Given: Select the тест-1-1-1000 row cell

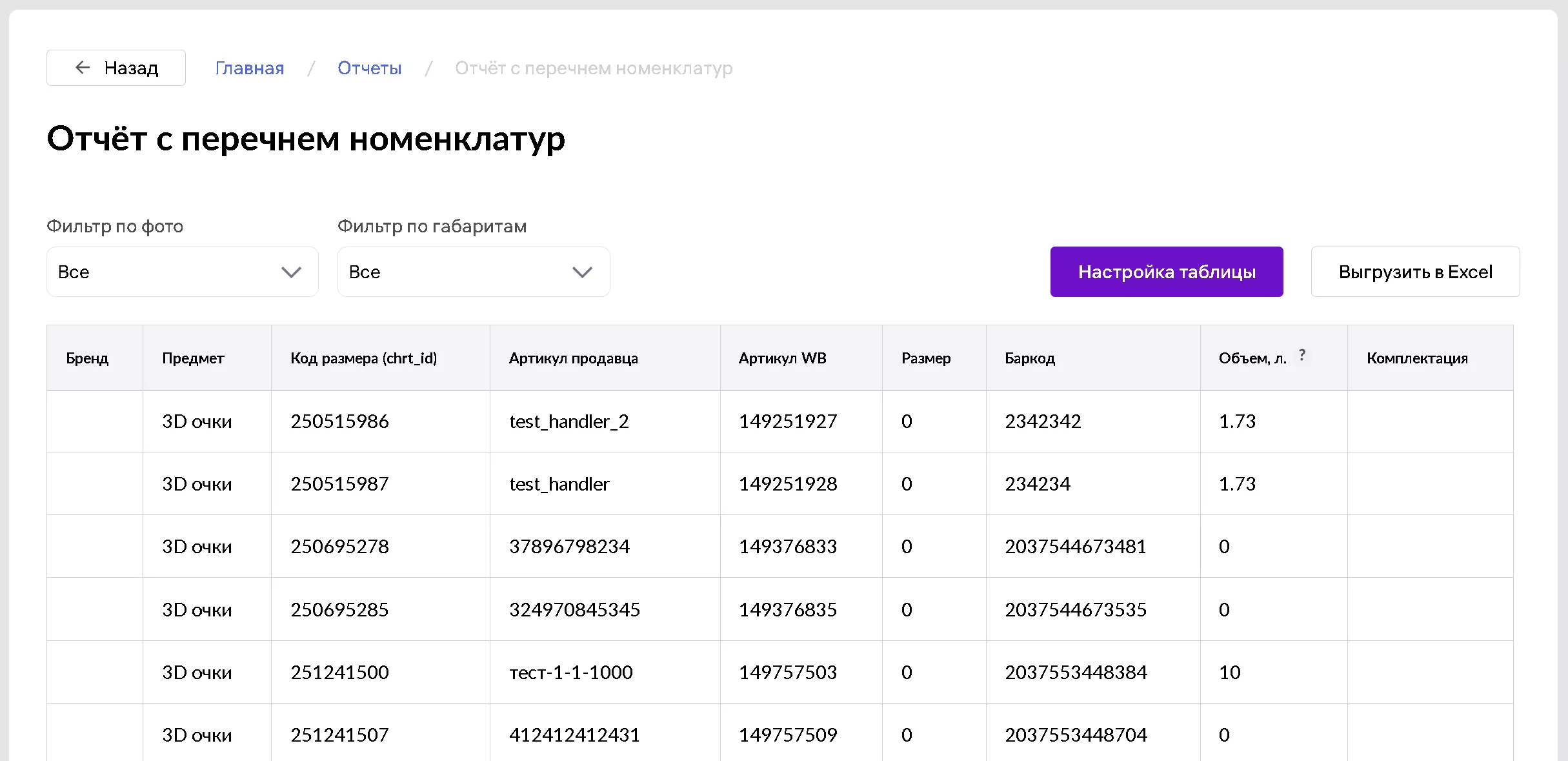Looking at the screenshot, I should tap(570, 673).
